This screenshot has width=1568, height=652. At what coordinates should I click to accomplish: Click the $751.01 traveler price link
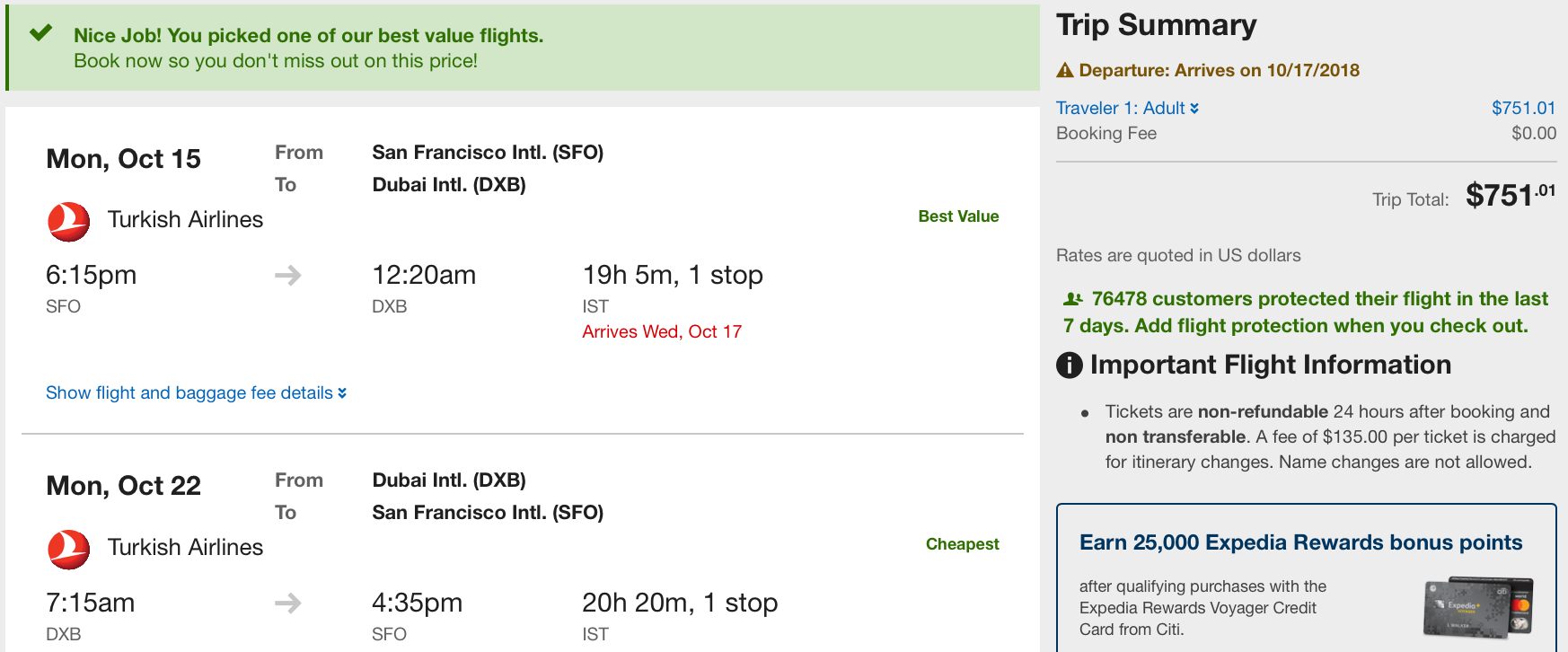[1523, 108]
